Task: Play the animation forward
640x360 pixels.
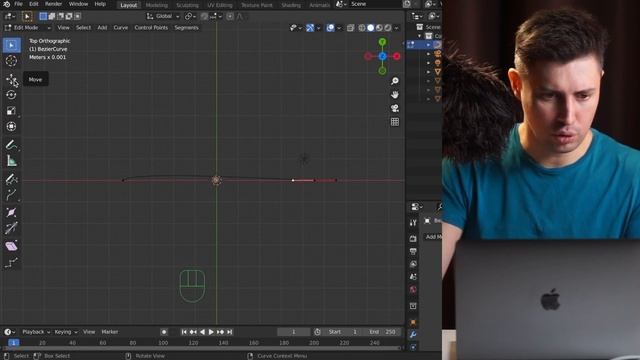Action: coord(211,332)
